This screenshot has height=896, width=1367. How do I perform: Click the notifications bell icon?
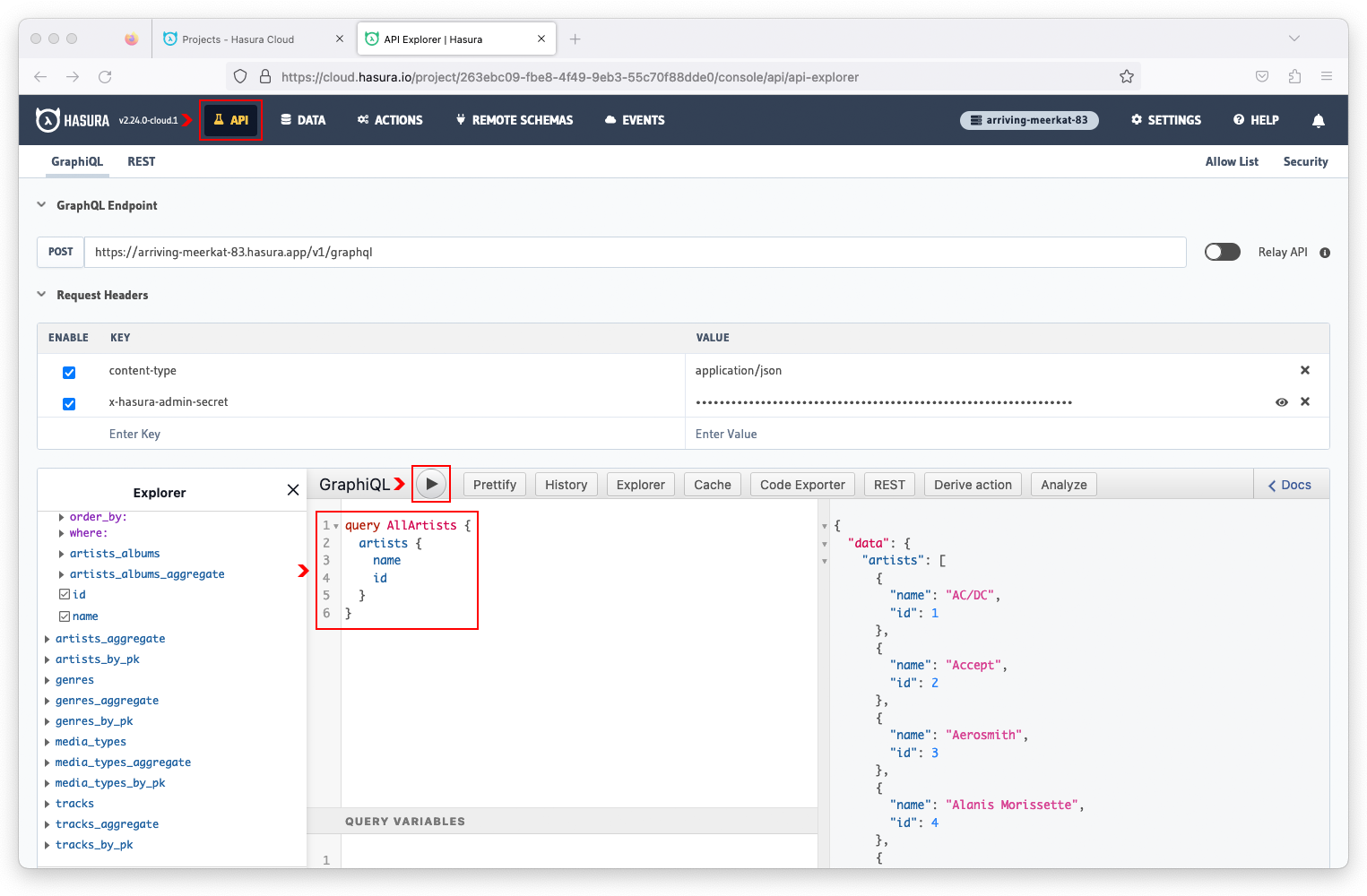click(x=1318, y=120)
